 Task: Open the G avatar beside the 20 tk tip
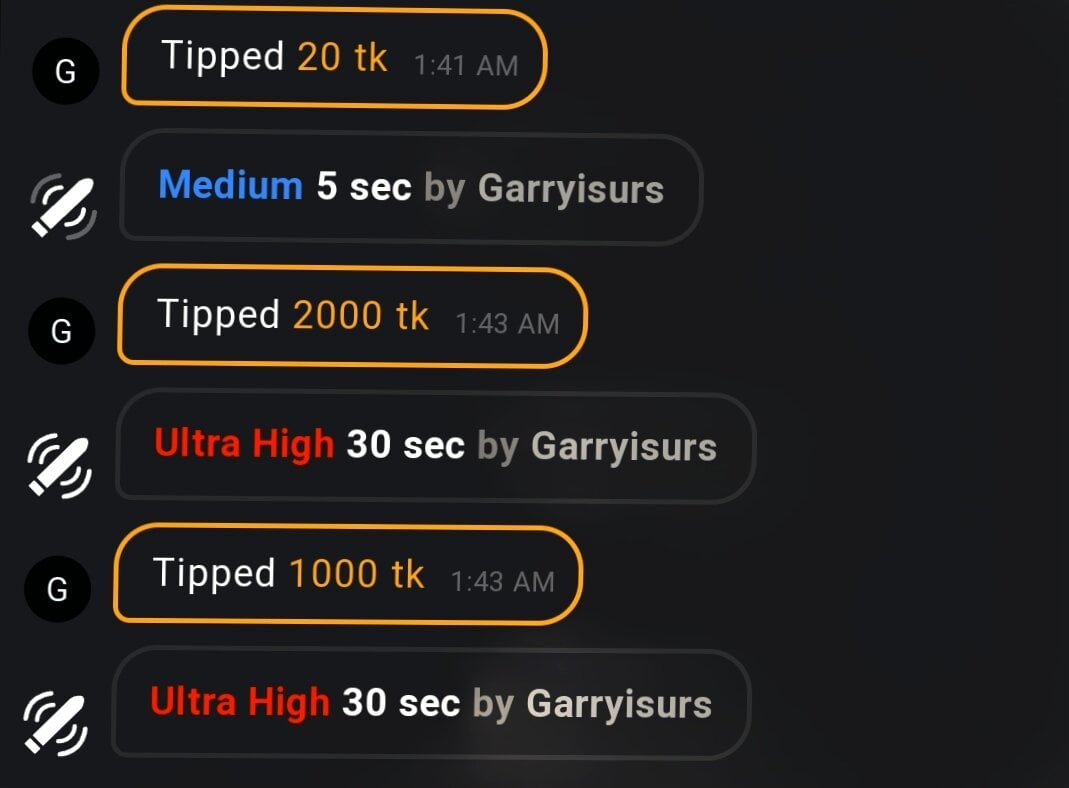(65, 71)
